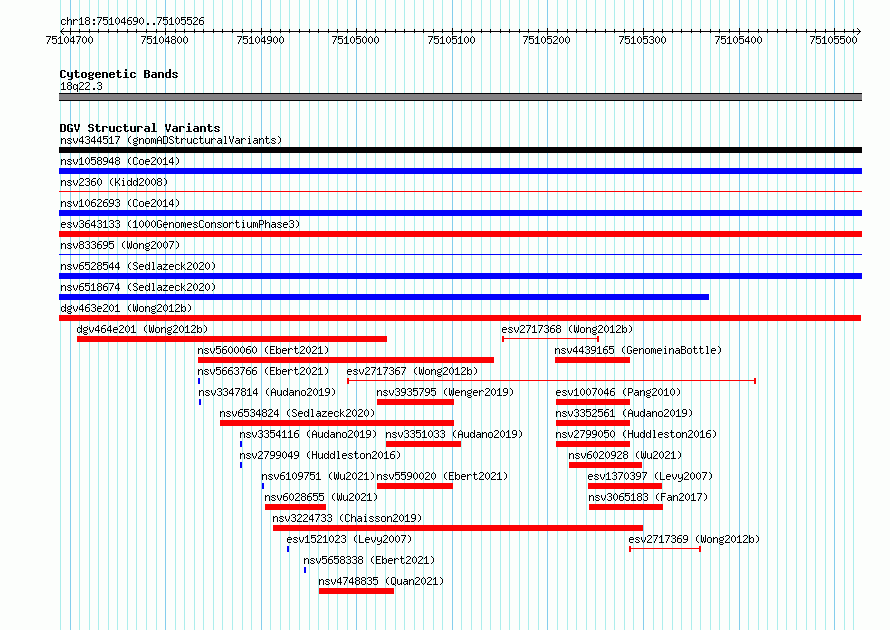Click nsv6020928 (Wu2021) label
Image resolution: width=890 pixels, height=630 pixels.
pyautogui.click(x=625, y=455)
